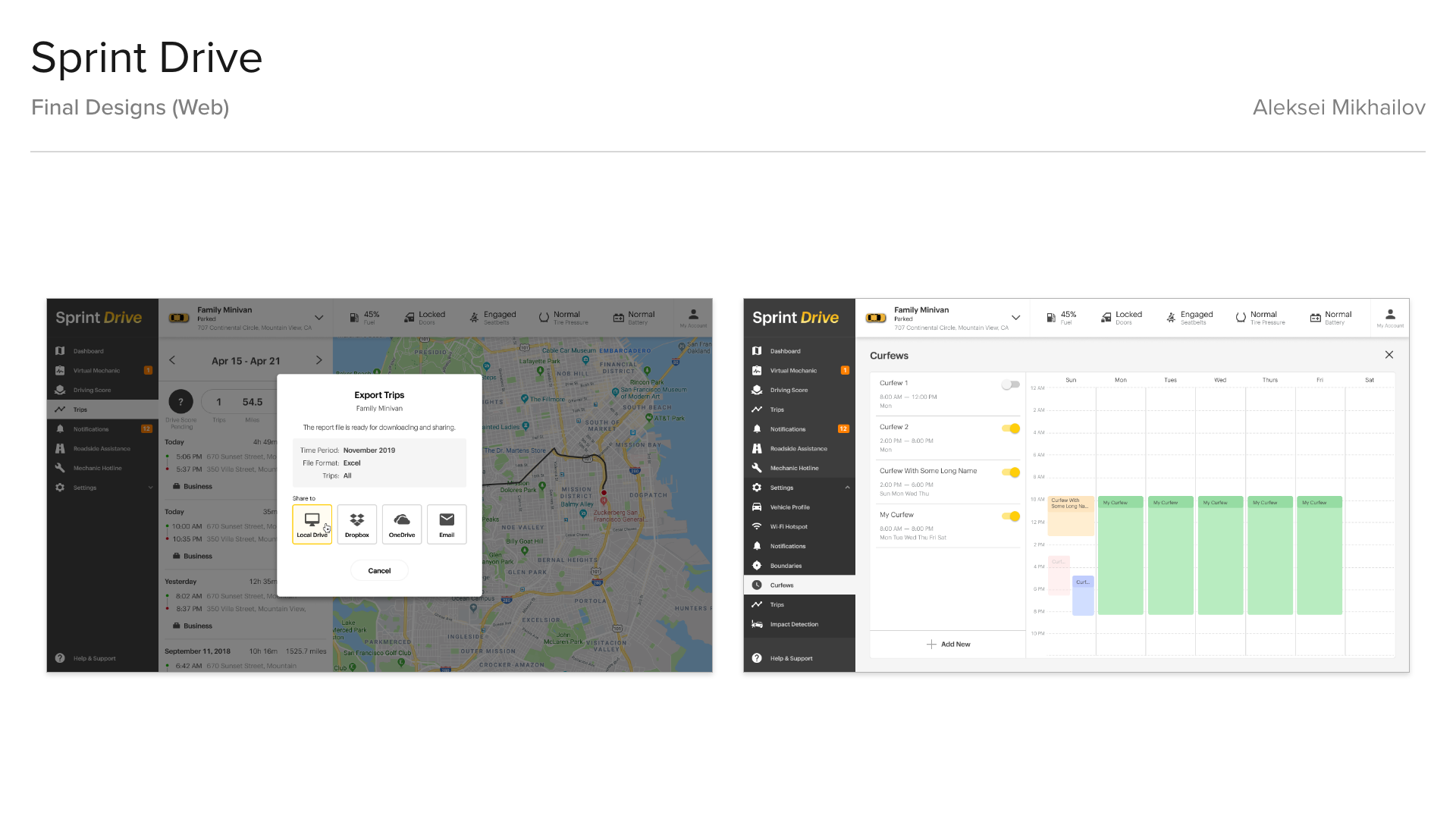Select the pink curfew block on Sunday
The image size is (1456, 819).
[1059, 576]
